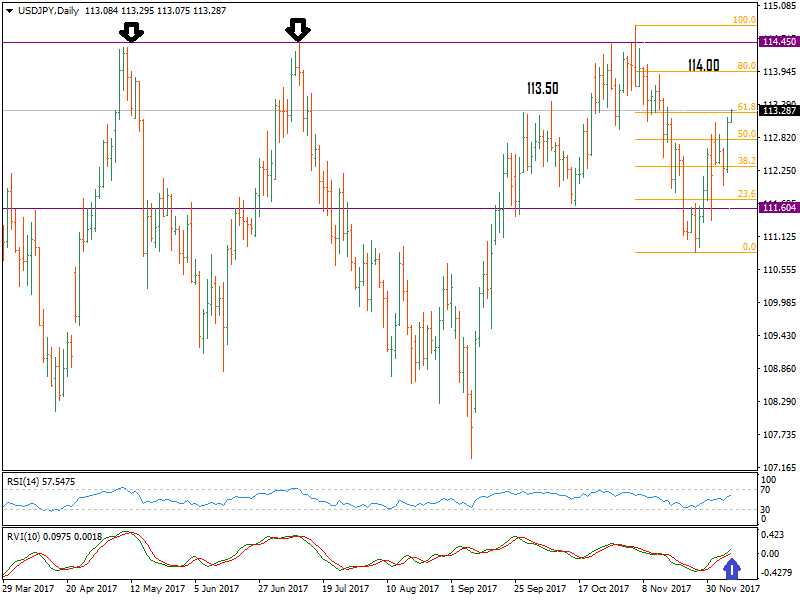Click the purple 114.450 price tag
This screenshot has width=800, height=600.
(x=778, y=42)
